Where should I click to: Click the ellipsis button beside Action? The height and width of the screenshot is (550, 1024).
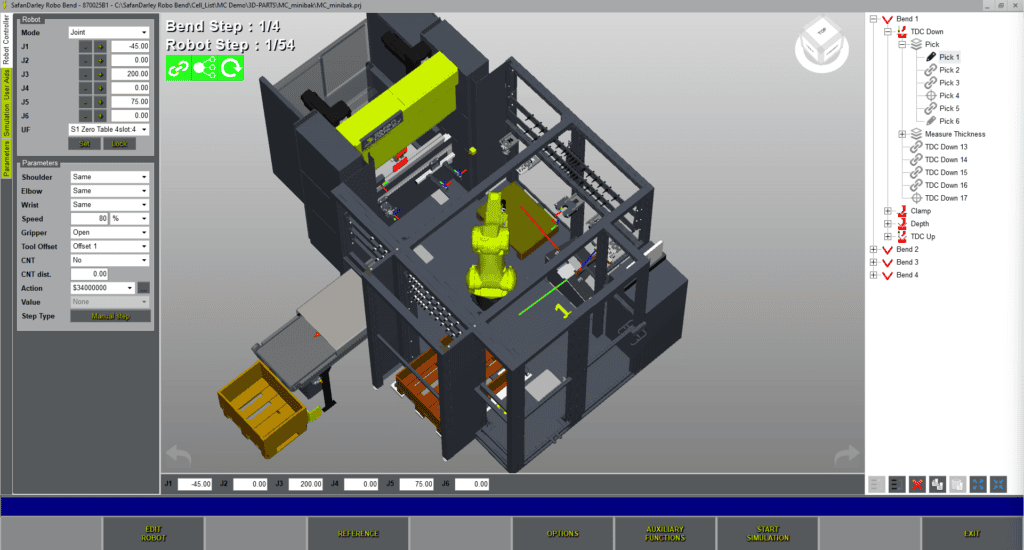coord(144,288)
